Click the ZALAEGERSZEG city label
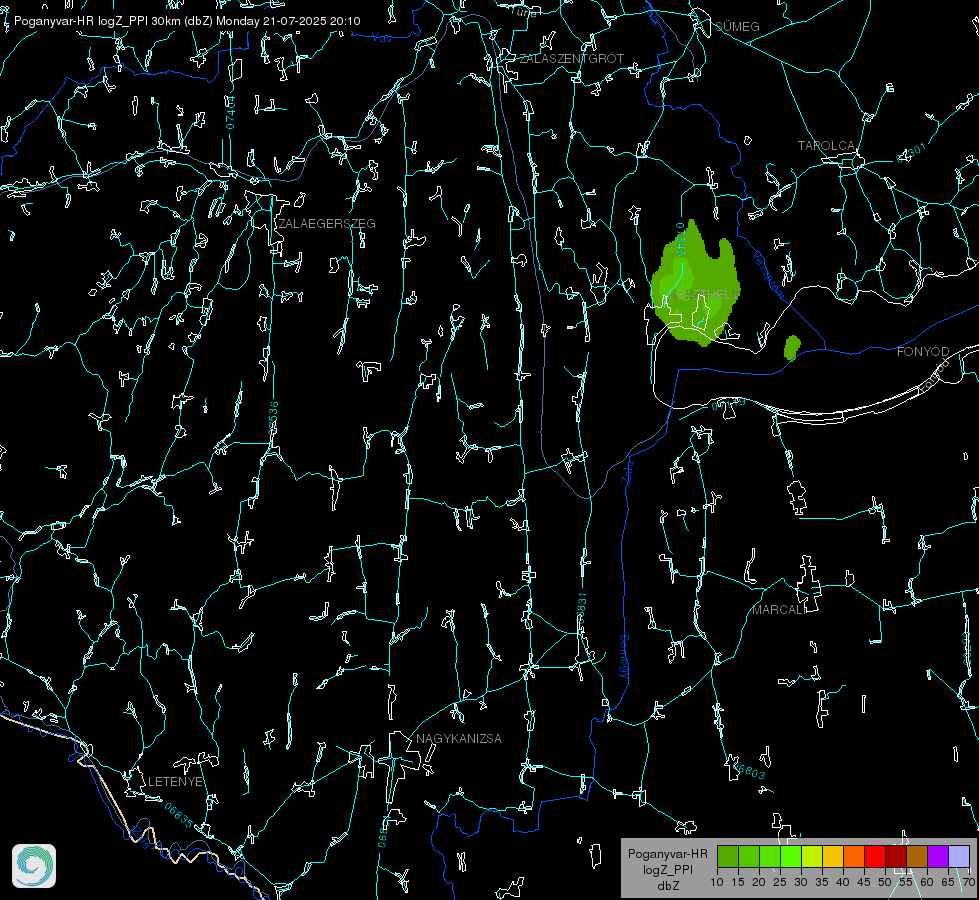 [327, 224]
